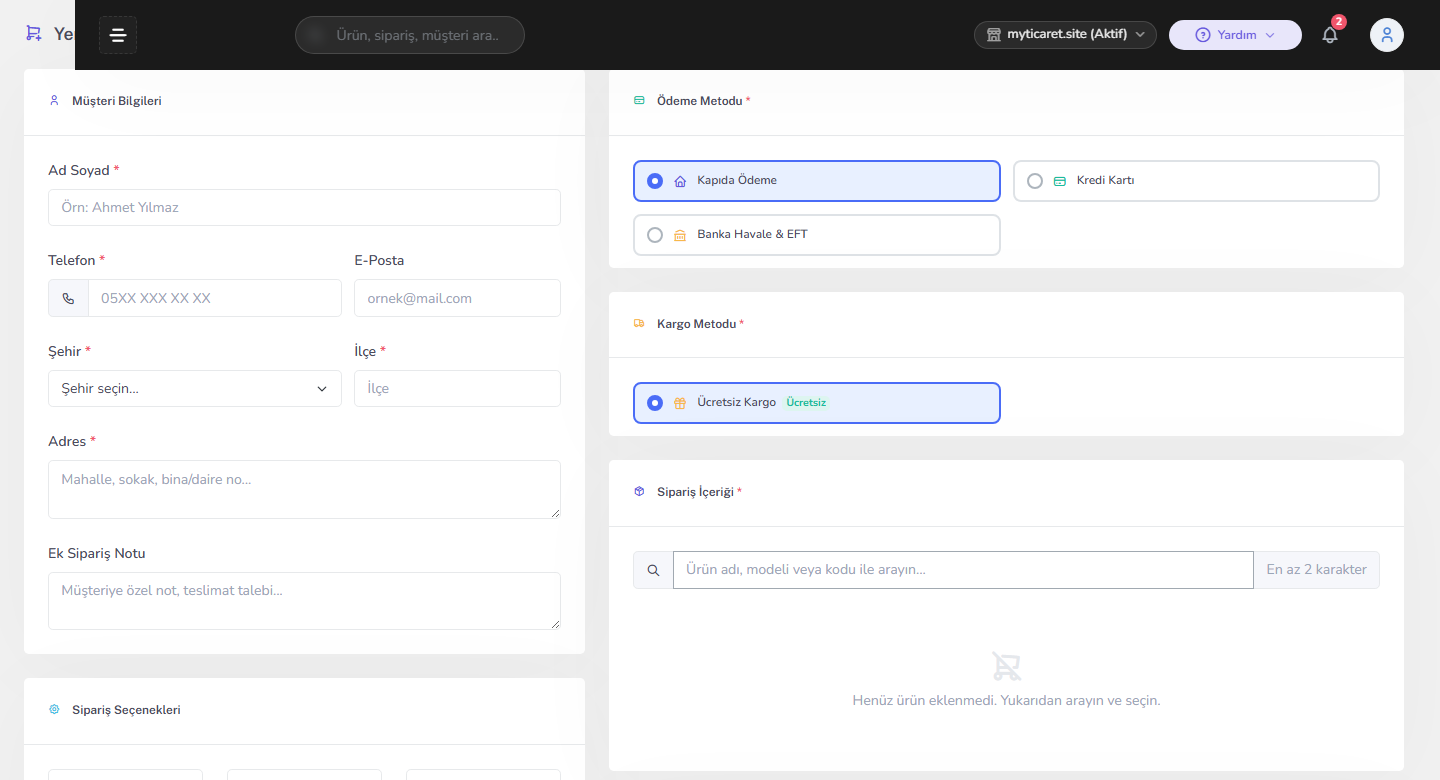Click the truck icon next to Kargo Metodu

[x=639, y=324]
